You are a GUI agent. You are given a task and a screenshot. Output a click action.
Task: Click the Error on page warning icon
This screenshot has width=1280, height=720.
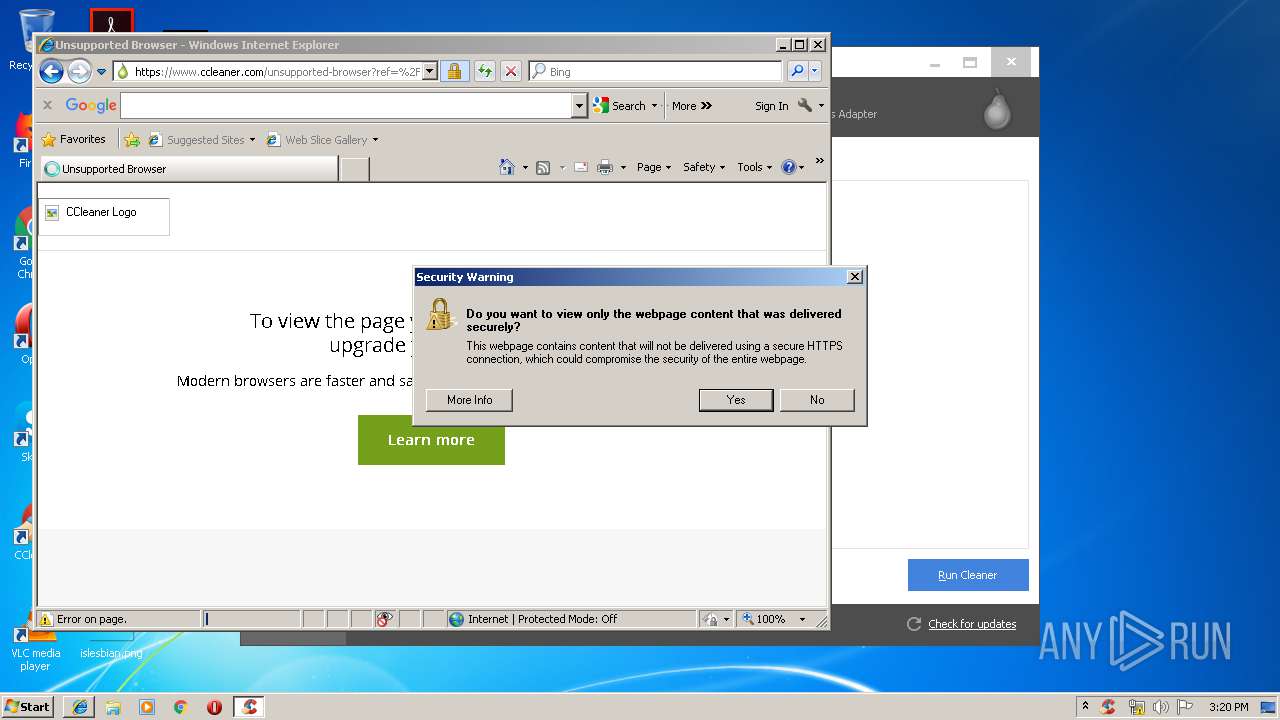pos(46,619)
